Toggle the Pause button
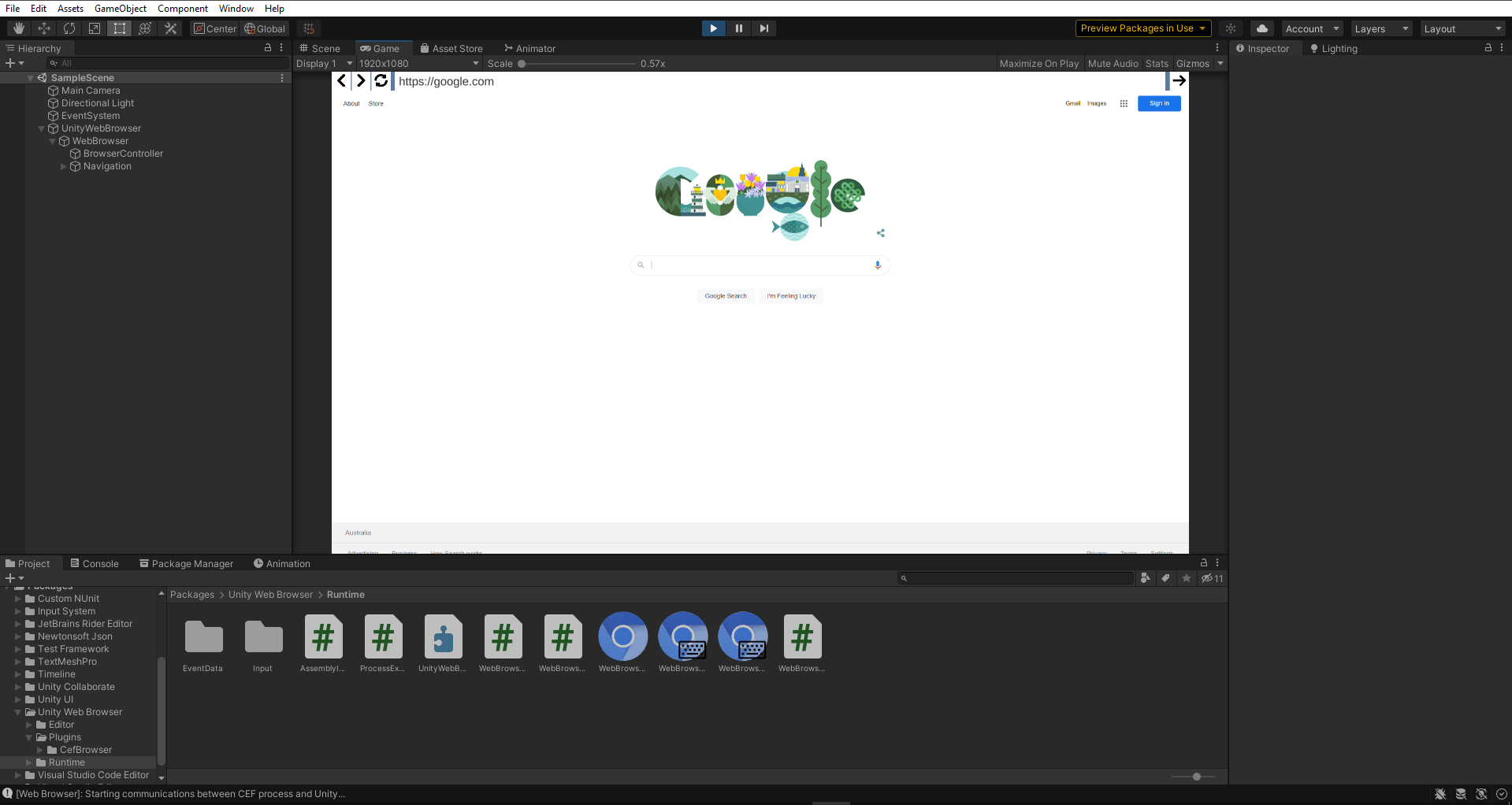The height and width of the screenshot is (805, 1512). click(x=738, y=28)
